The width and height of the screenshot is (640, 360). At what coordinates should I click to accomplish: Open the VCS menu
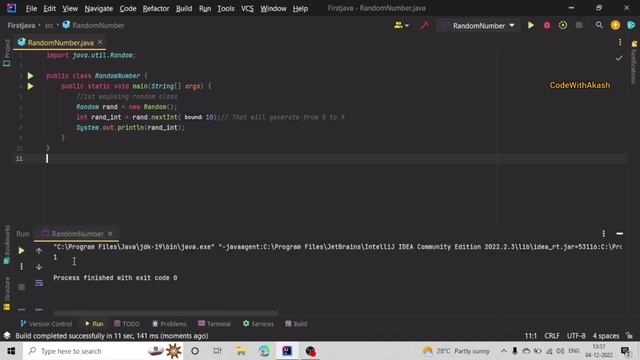(x=247, y=8)
